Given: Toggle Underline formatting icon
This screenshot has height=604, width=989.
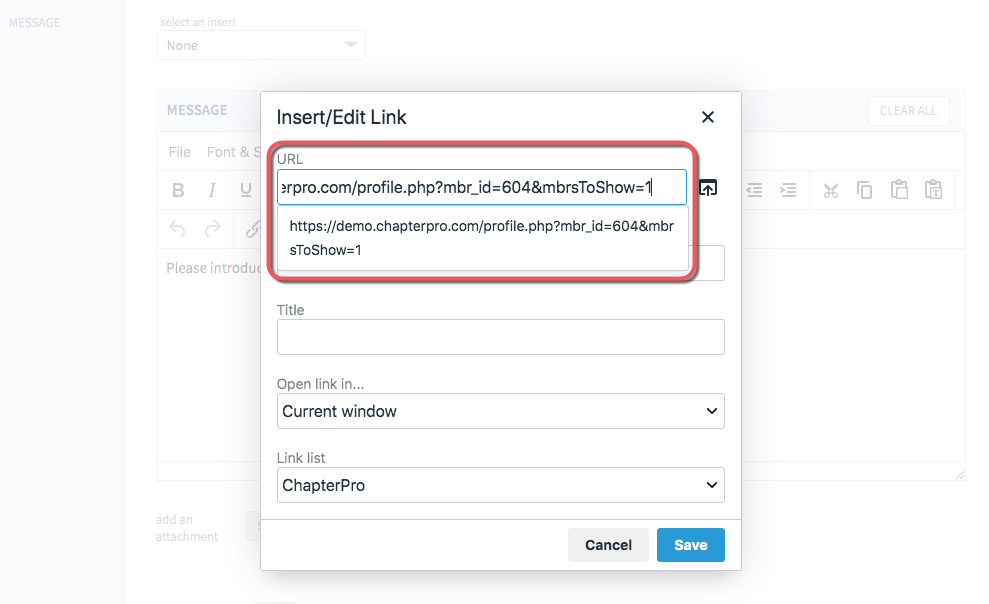Looking at the screenshot, I should pos(246,190).
